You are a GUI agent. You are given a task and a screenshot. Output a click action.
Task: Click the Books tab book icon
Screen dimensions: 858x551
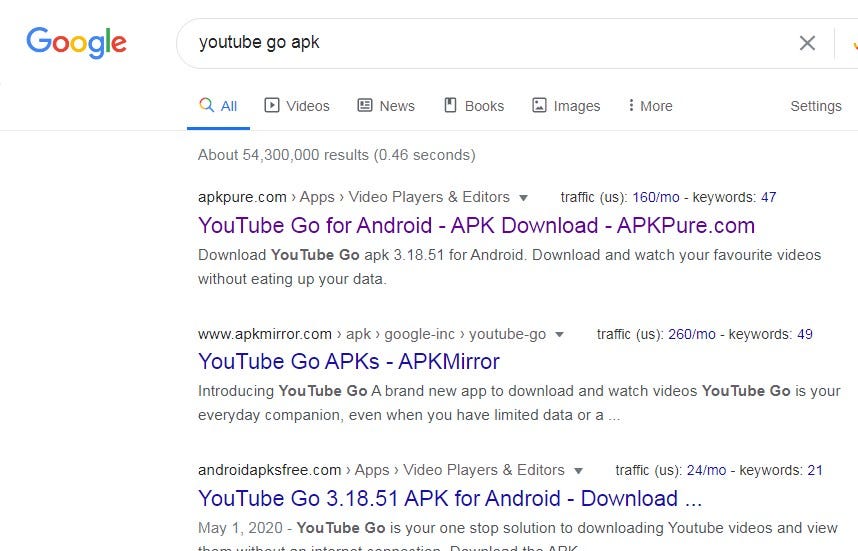tap(450, 105)
